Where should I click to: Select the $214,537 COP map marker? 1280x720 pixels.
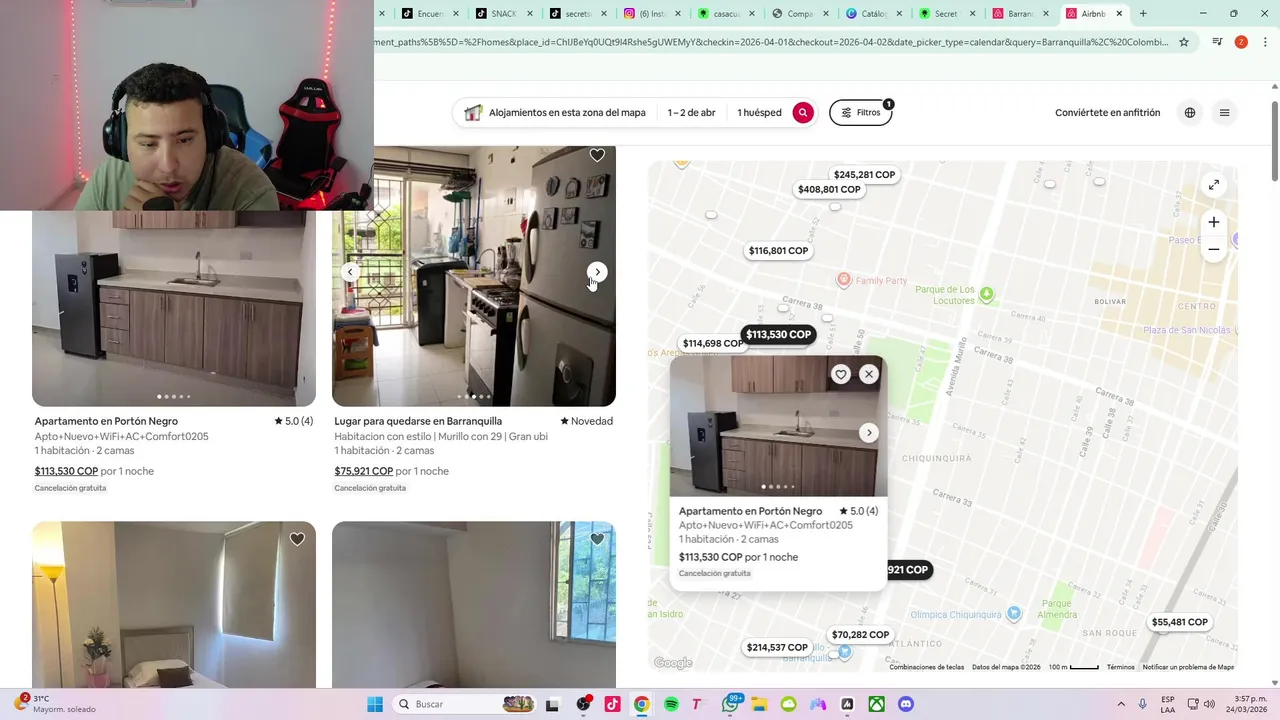pyautogui.click(x=777, y=648)
